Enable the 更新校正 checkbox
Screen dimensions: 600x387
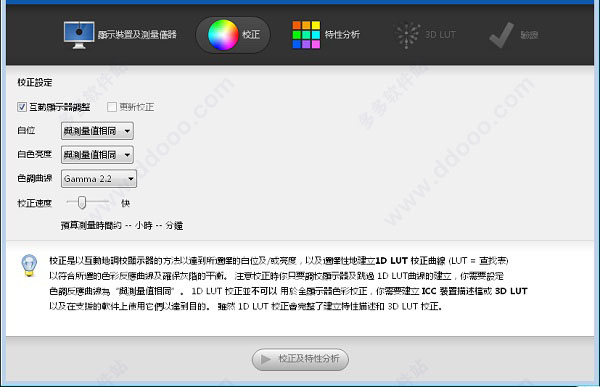tap(112, 107)
